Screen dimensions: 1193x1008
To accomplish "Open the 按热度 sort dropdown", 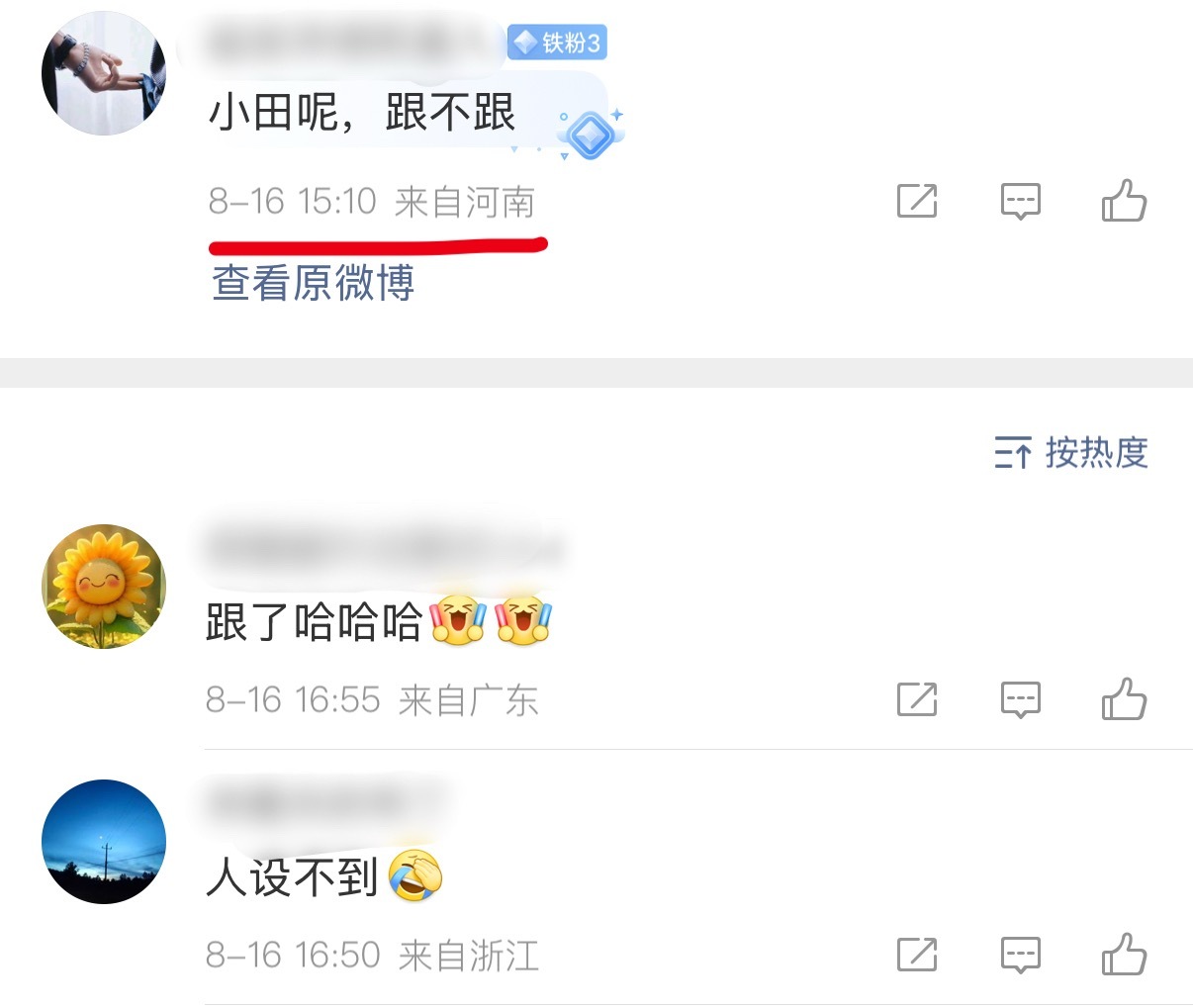I will [1071, 453].
